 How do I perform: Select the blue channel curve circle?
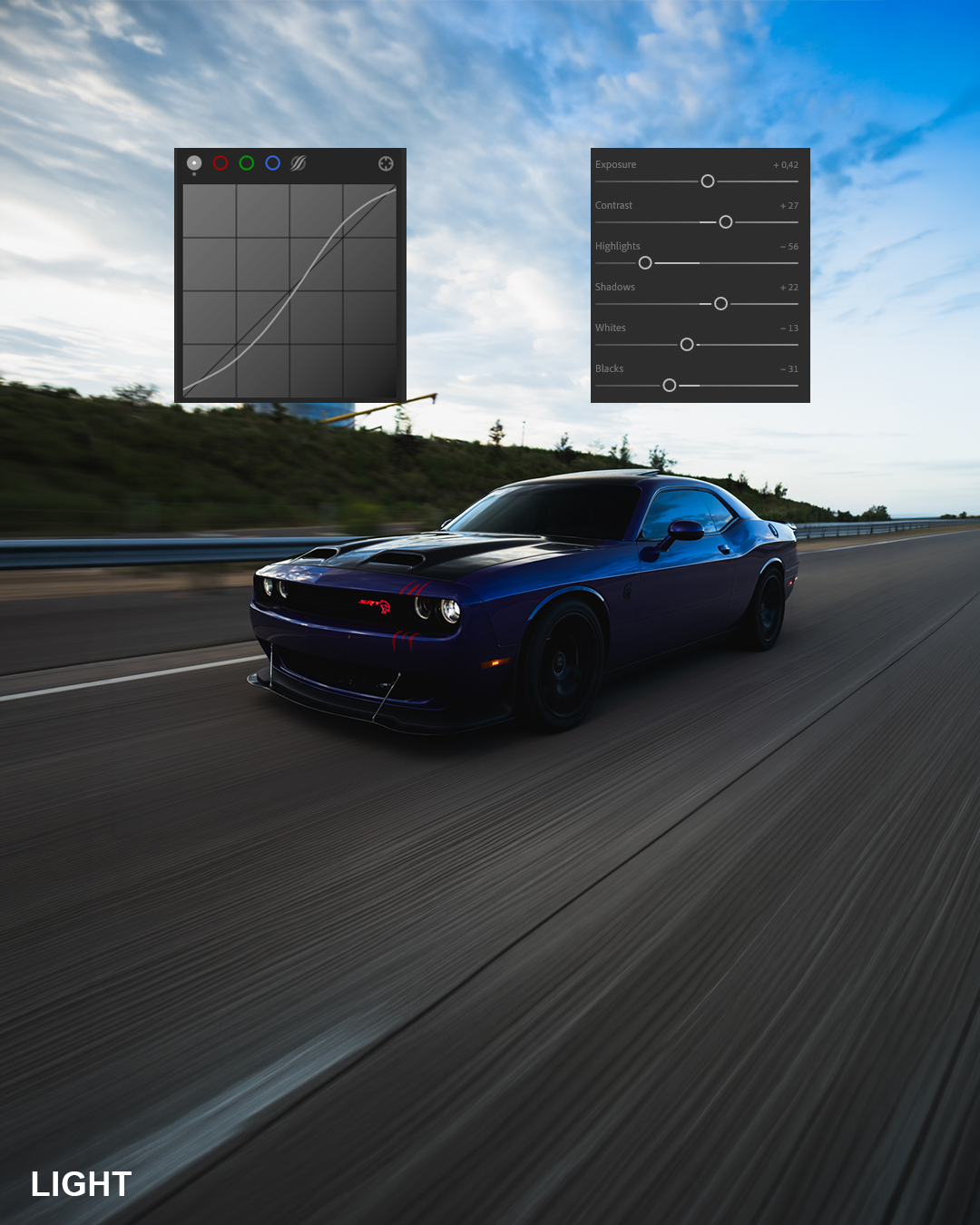pyautogui.click(x=273, y=163)
